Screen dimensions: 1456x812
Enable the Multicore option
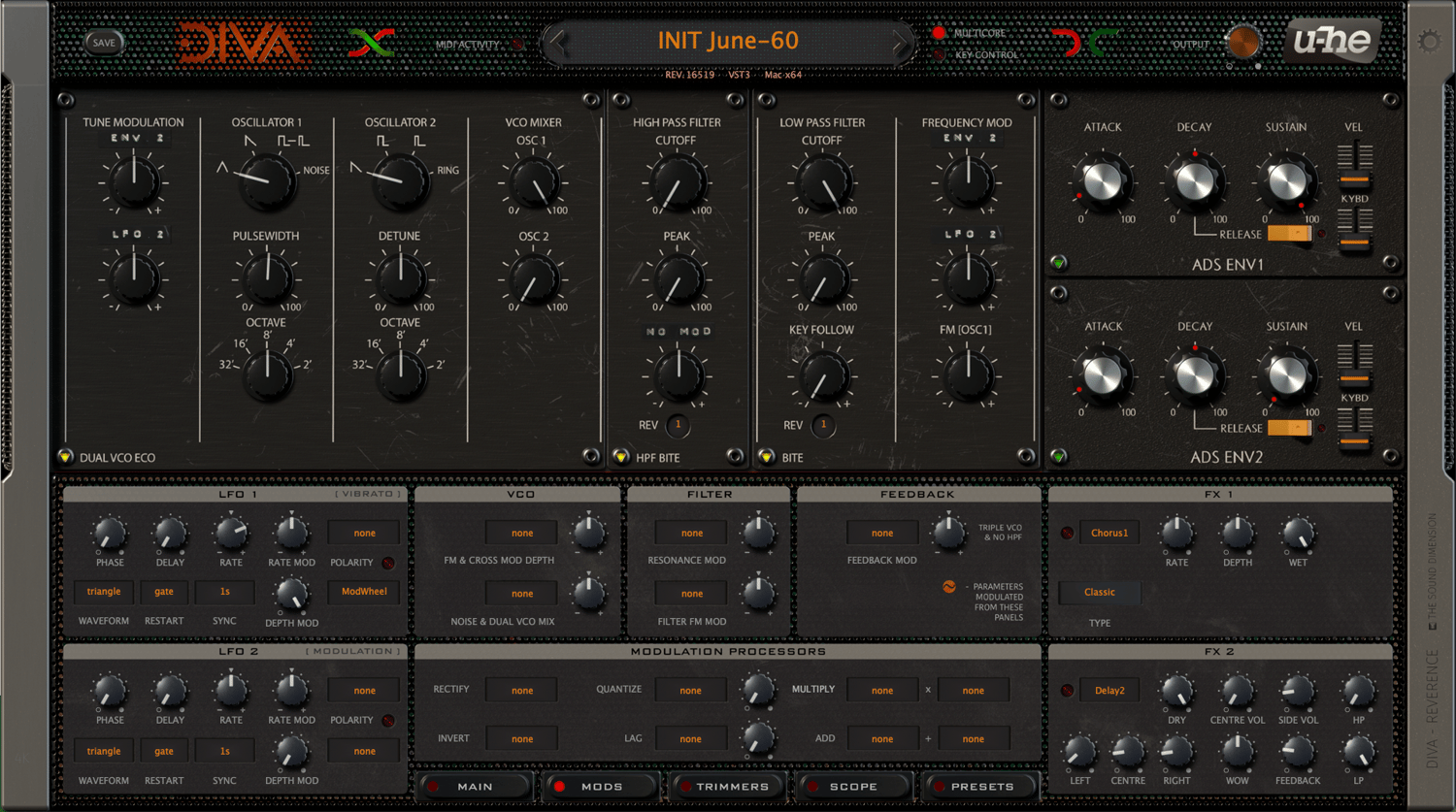[939, 33]
